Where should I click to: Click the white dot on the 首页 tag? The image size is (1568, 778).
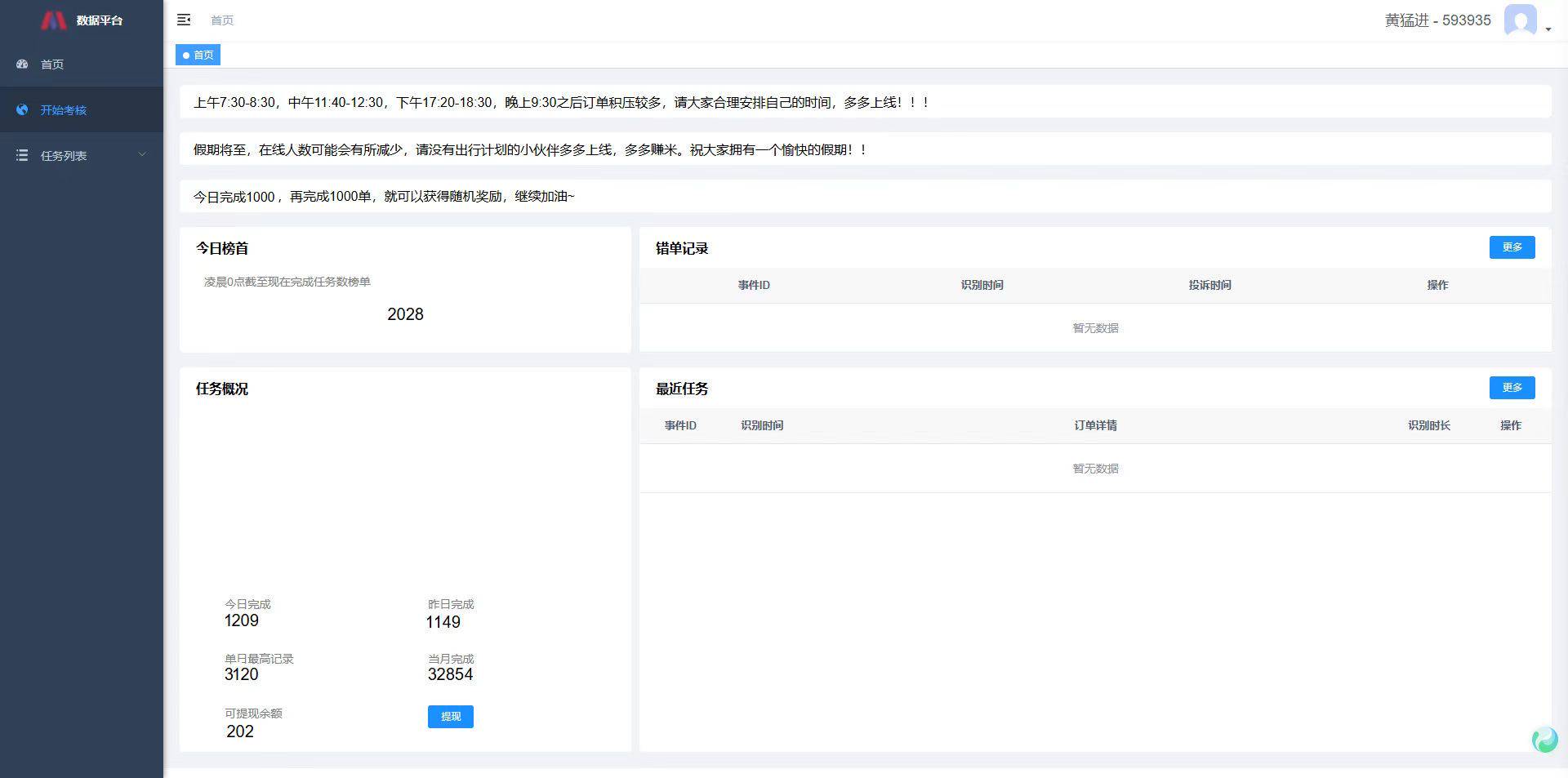tap(186, 56)
